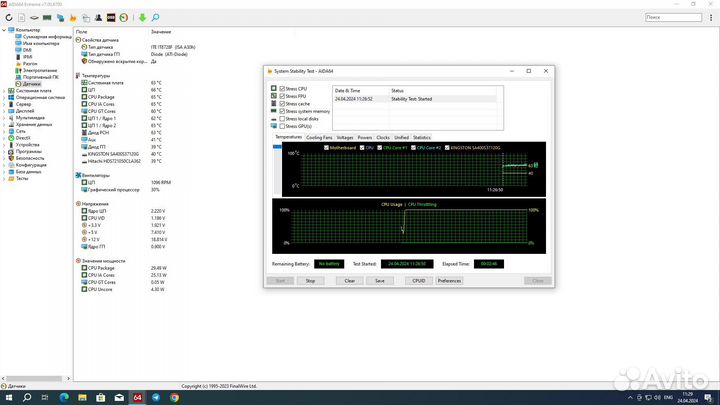This screenshot has width=720, height=405.
Task: Switch to the Cooling Fans tab
Action: point(319,137)
